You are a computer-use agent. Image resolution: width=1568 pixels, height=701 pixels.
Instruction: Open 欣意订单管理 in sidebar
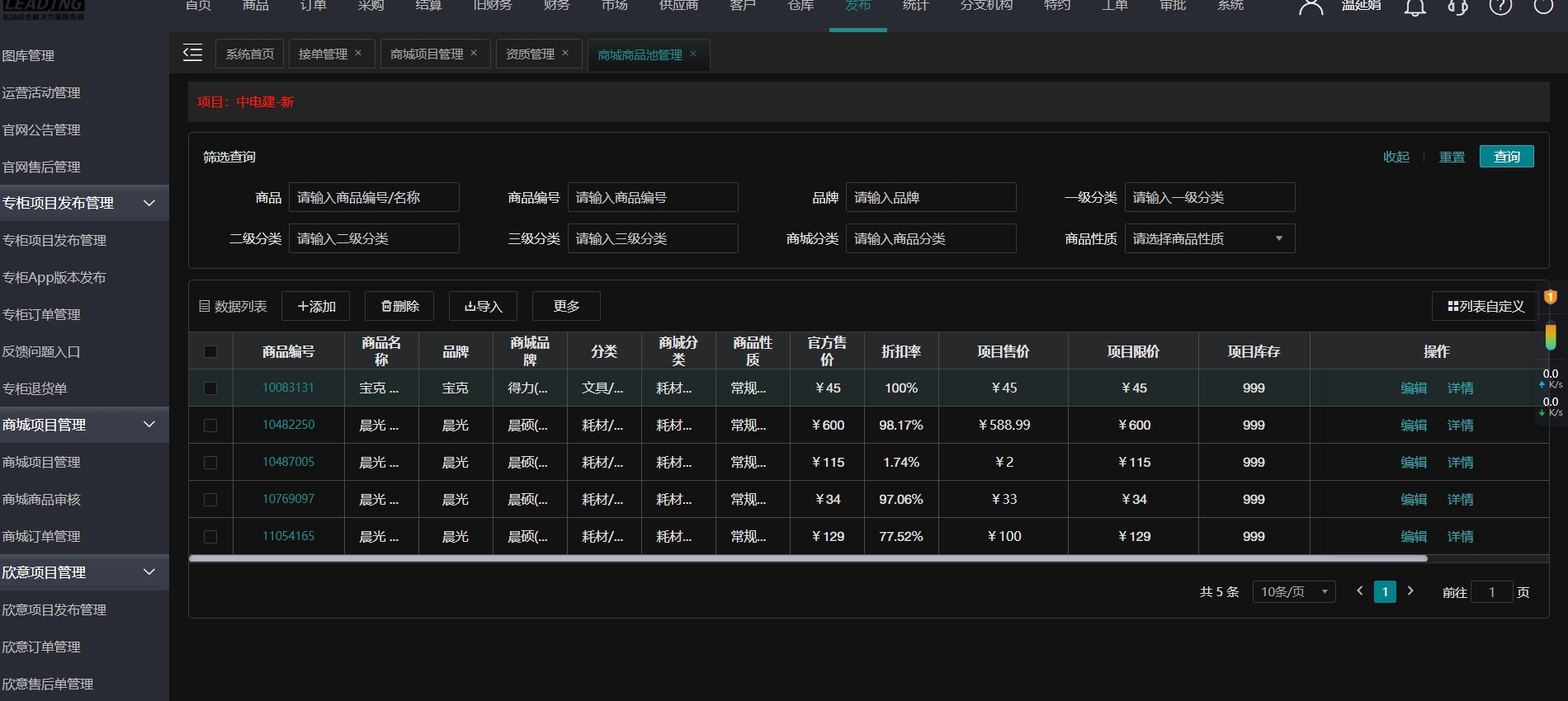(41, 647)
